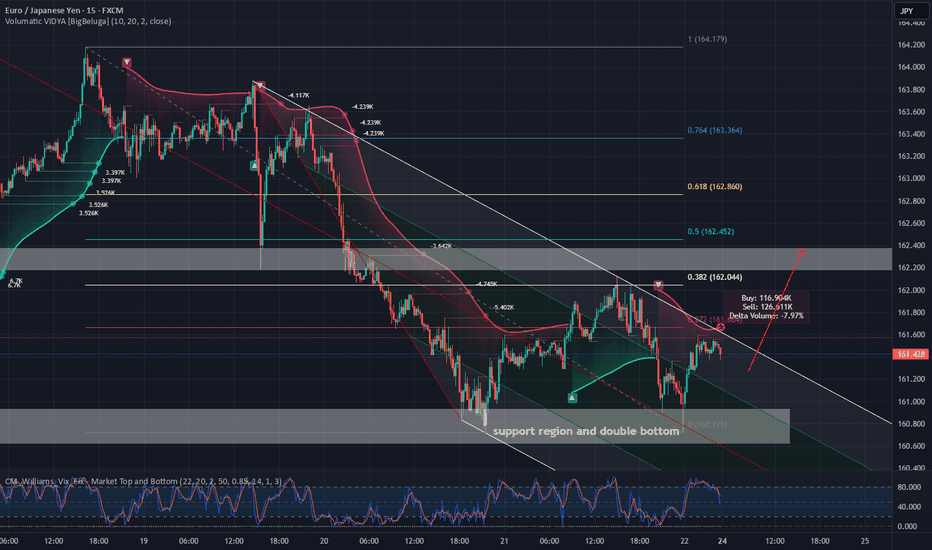Open the JPY currency selector
Viewport: 932px width, 550px height.
[909, 11]
